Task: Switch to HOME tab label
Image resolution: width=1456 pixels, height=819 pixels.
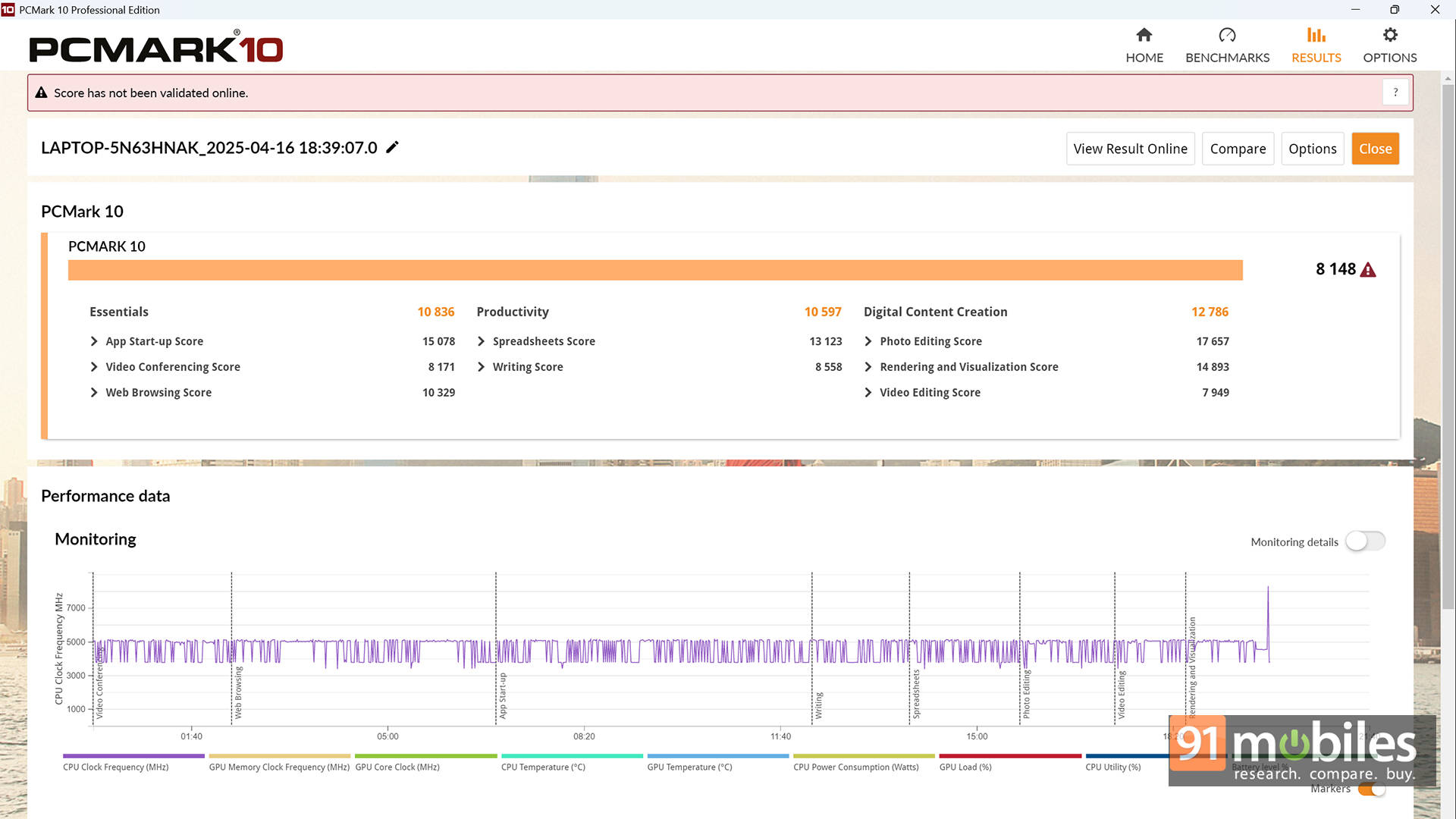Action: 1144,58
